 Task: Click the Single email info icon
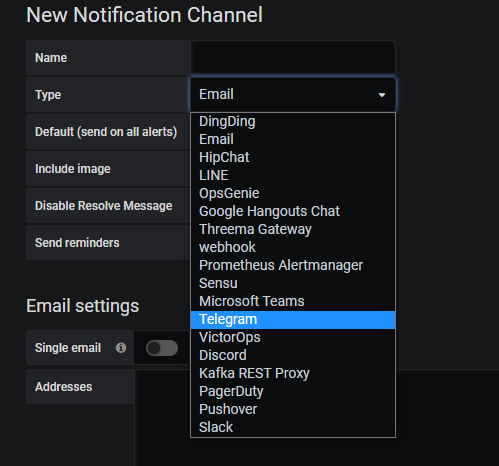click(x=121, y=348)
